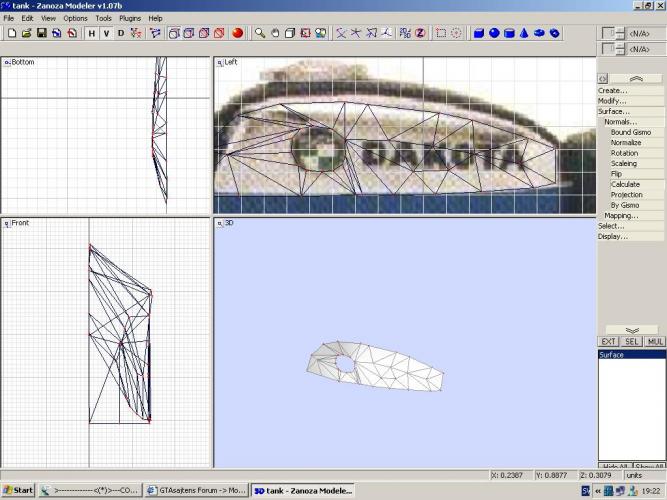Image resolution: width=667 pixels, height=500 pixels.
Task: Toggle the H axis lock button
Action: 91,33
